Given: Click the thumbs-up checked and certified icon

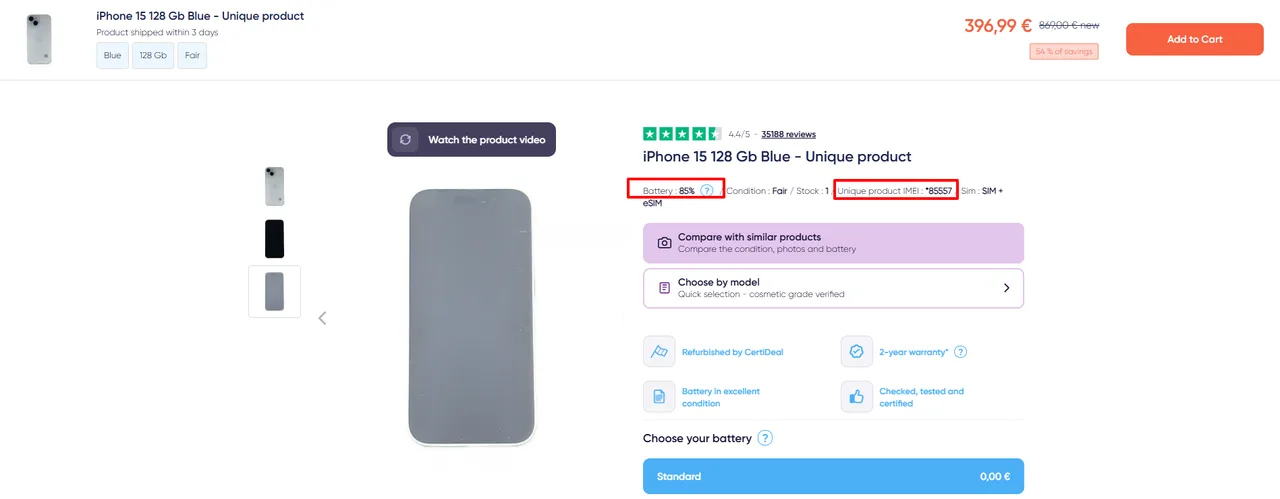Looking at the screenshot, I should pyautogui.click(x=856, y=397).
